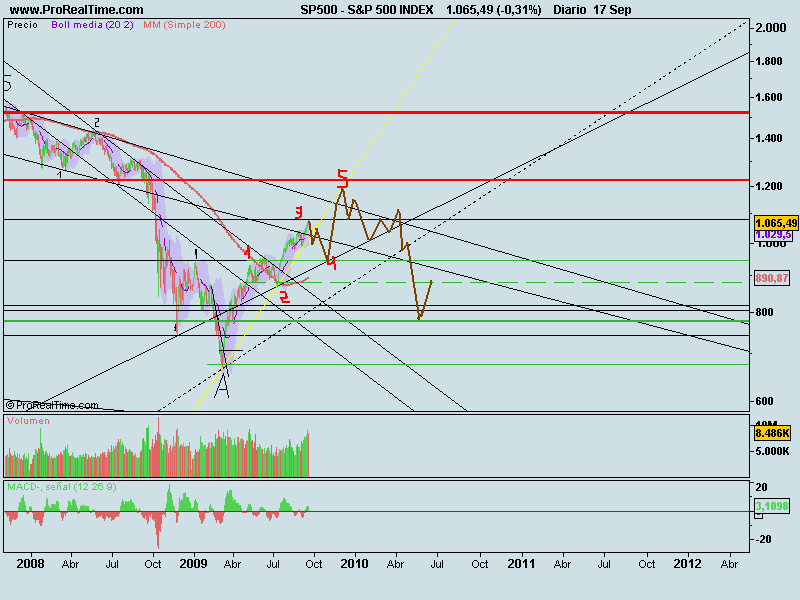Click the red wave 5 label at peak

click(343, 178)
